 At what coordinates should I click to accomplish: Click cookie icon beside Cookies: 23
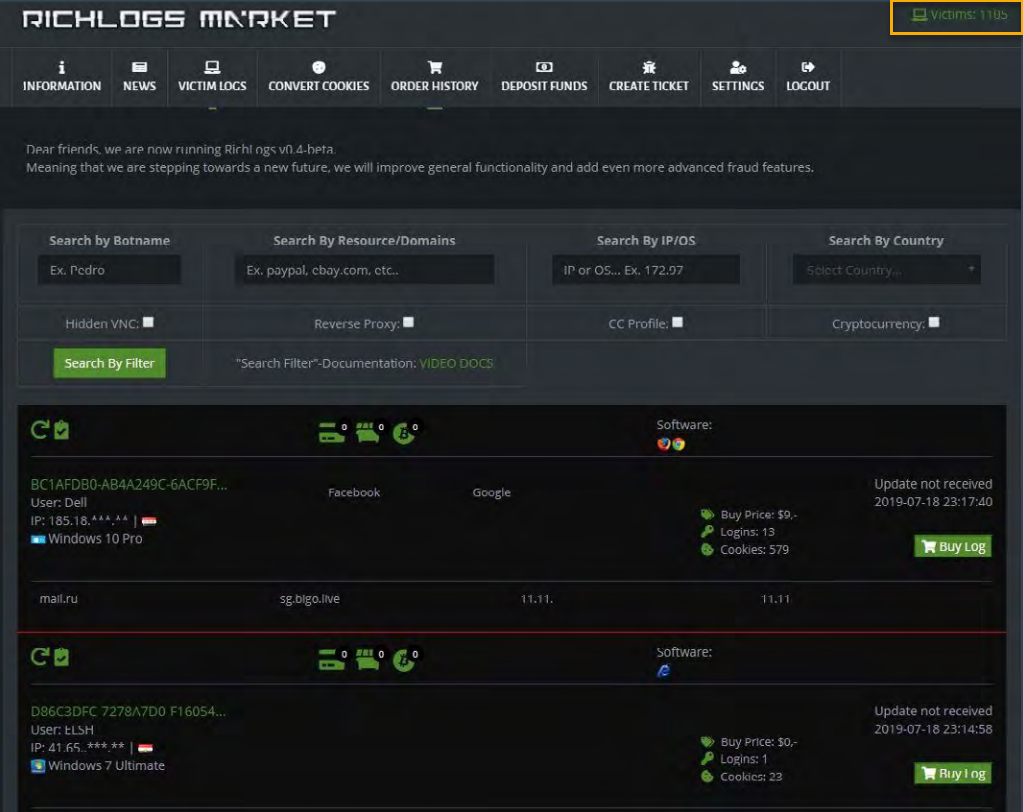(x=707, y=777)
